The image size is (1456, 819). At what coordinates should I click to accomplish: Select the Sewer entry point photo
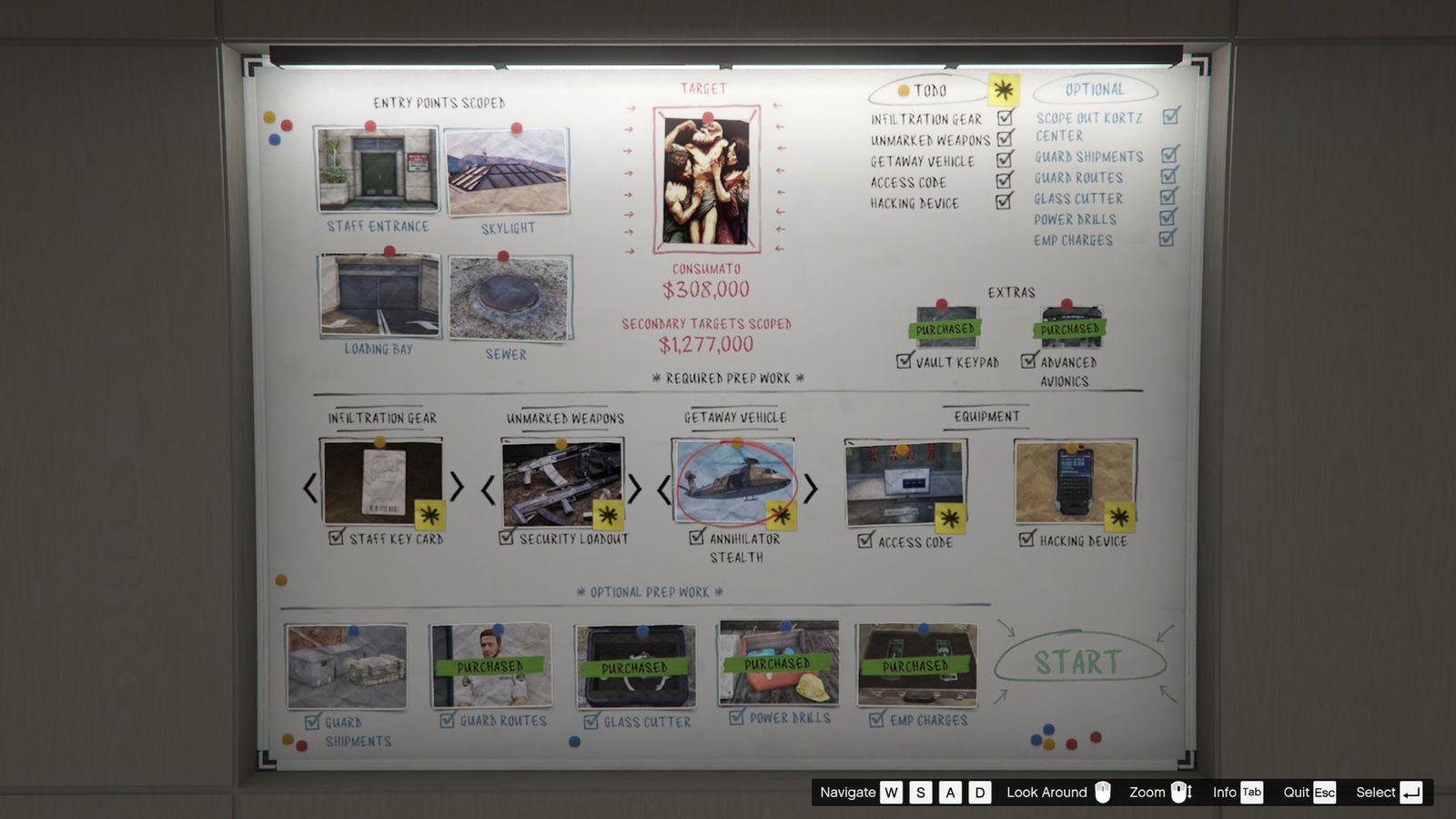pos(511,298)
